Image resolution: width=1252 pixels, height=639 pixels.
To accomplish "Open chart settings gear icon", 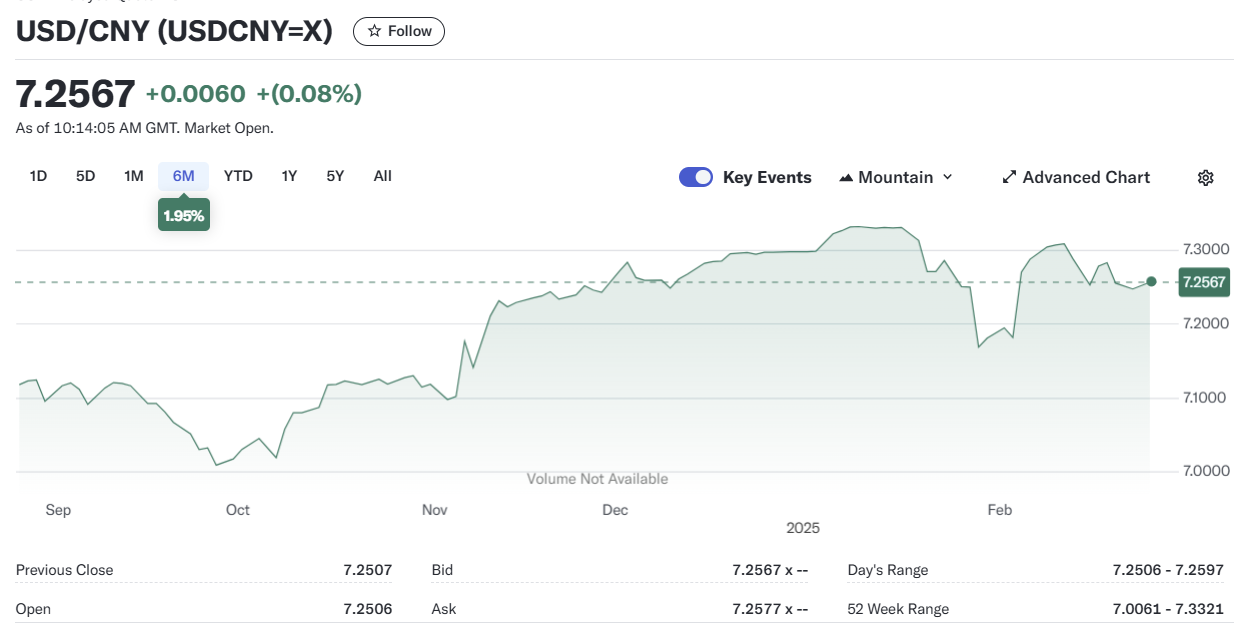I will tap(1205, 178).
